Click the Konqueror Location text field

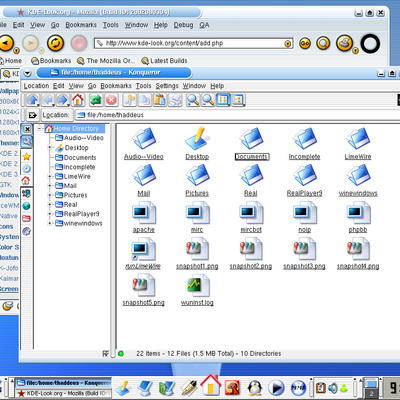[237, 115]
